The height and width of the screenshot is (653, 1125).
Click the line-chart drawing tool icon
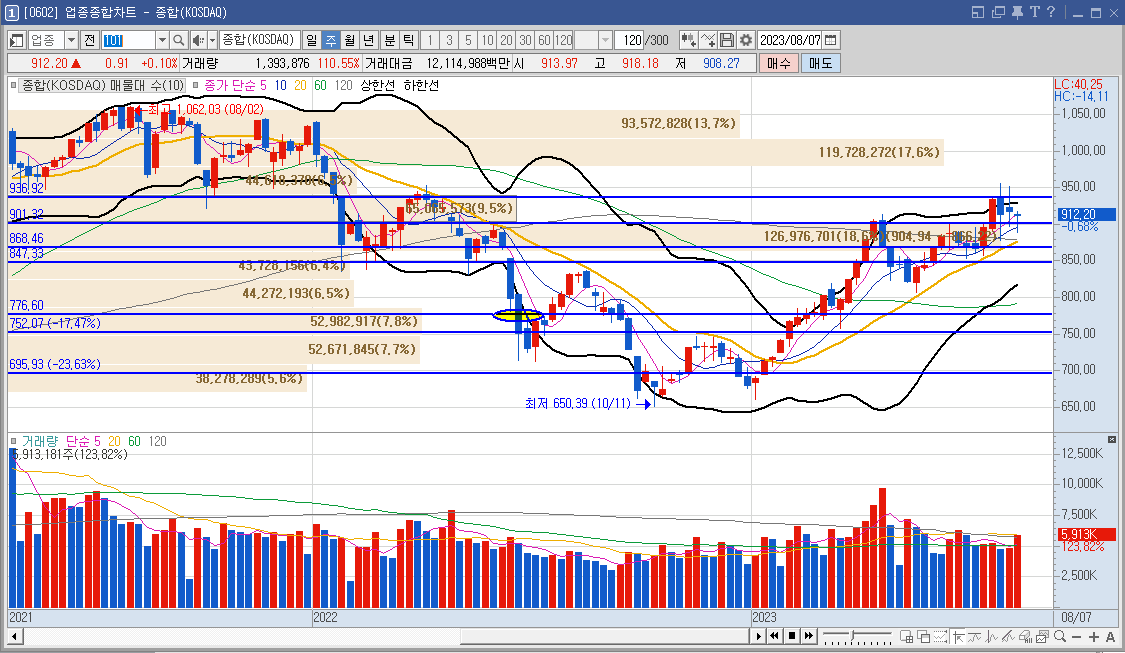click(x=974, y=636)
